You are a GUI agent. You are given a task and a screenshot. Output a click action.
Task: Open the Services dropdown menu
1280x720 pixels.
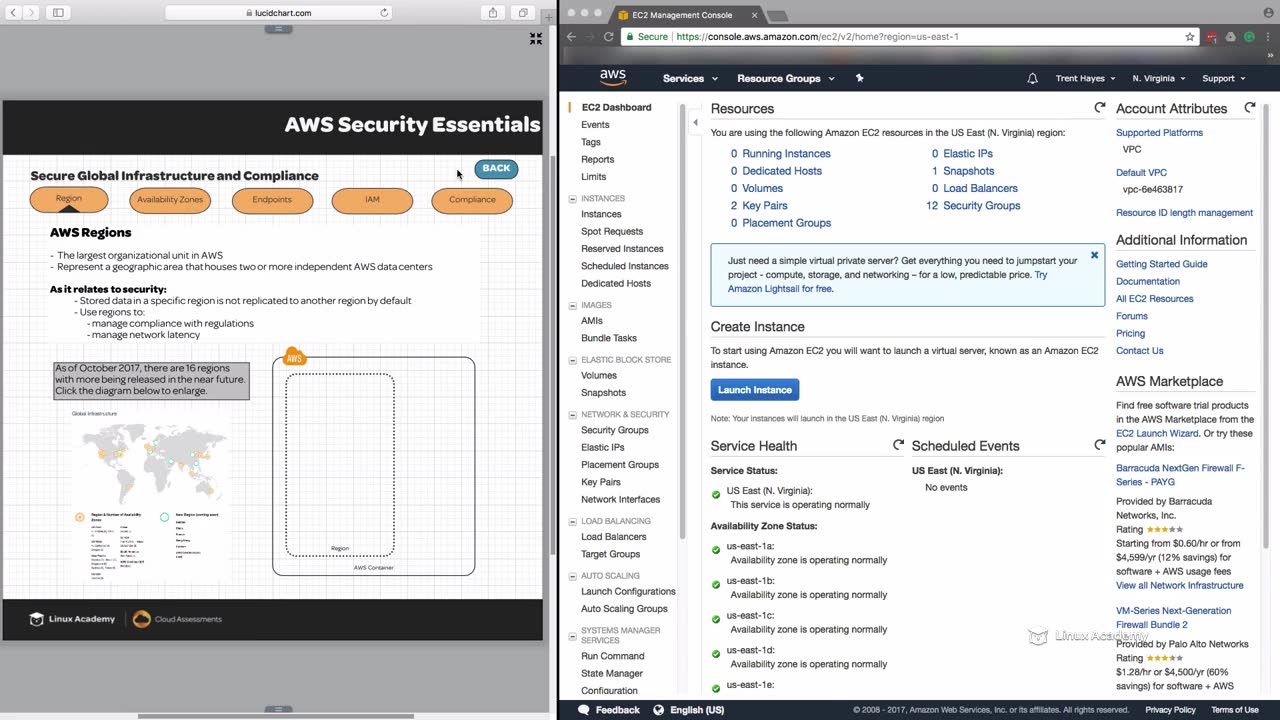coord(690,78)
